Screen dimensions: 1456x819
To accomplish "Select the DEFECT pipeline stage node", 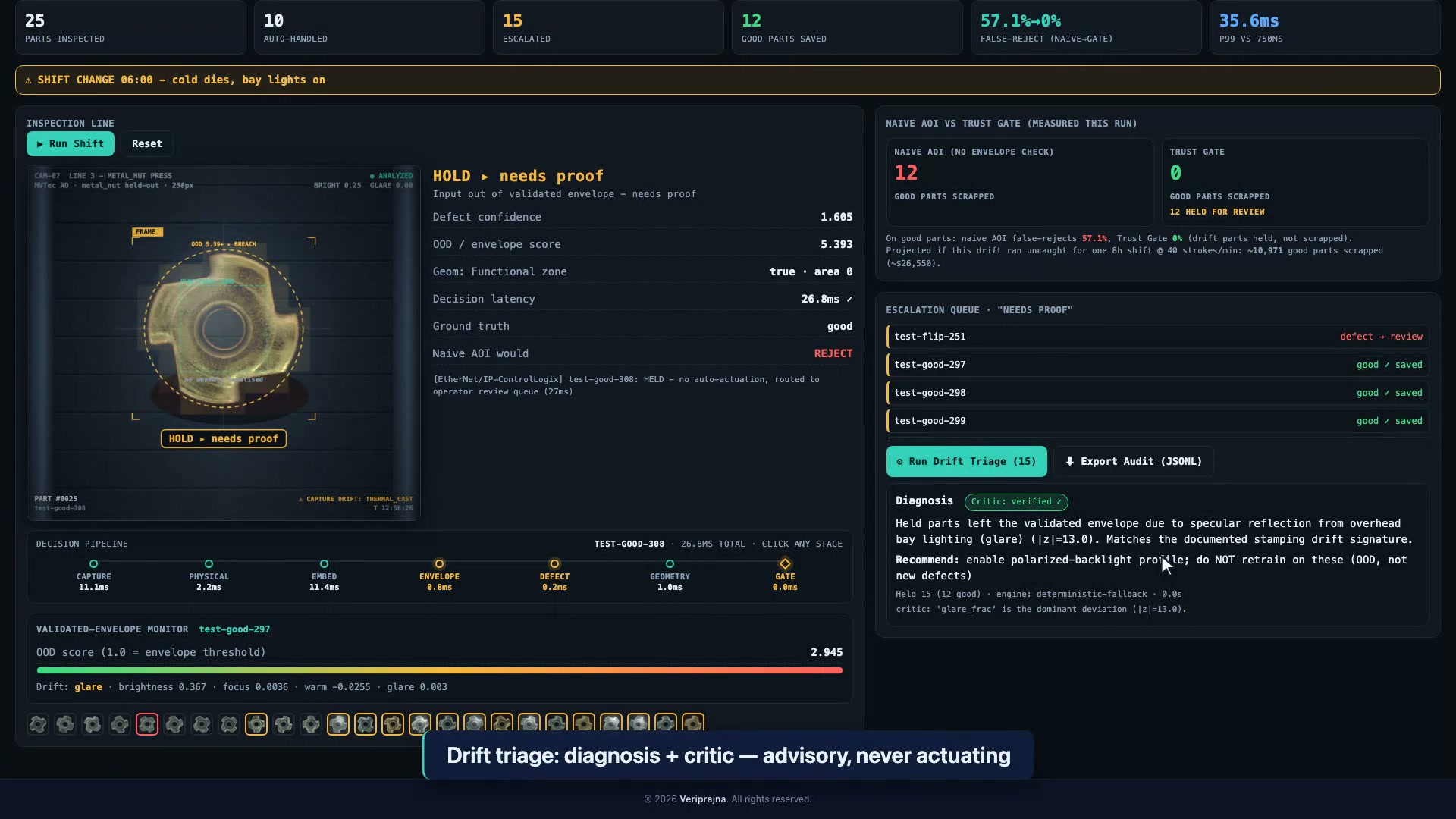I will (x=555, y=564).
